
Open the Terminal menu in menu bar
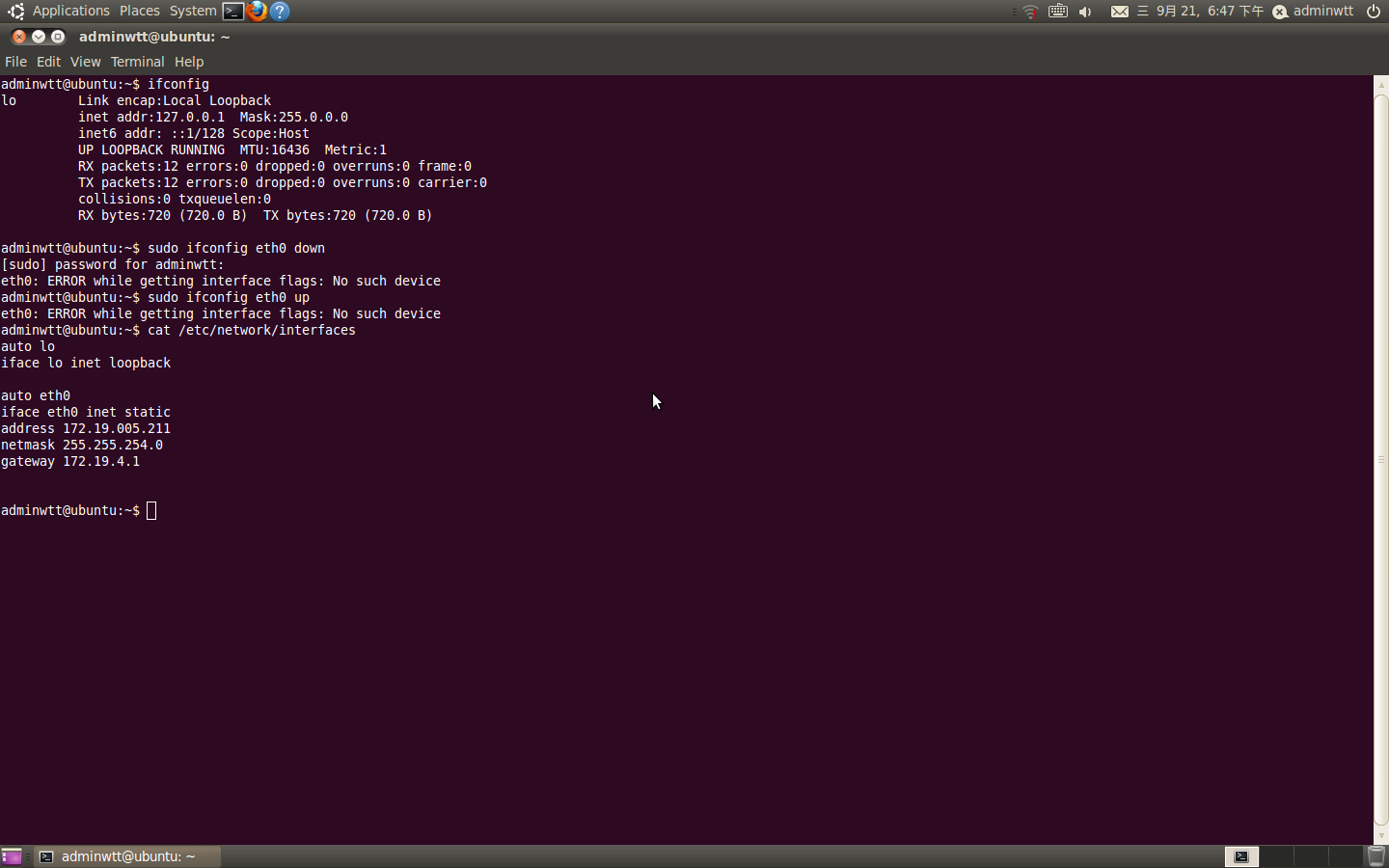(137, 62)
